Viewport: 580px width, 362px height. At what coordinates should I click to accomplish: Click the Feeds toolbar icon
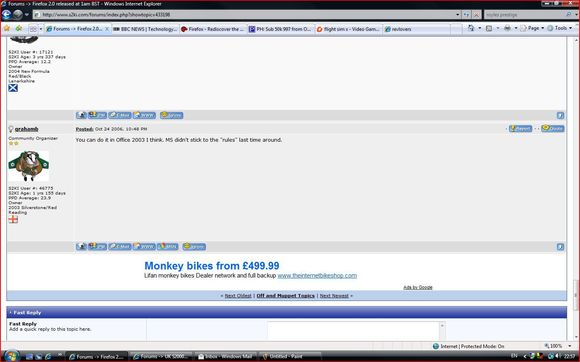pyautogui.click(x=489, y=28)
